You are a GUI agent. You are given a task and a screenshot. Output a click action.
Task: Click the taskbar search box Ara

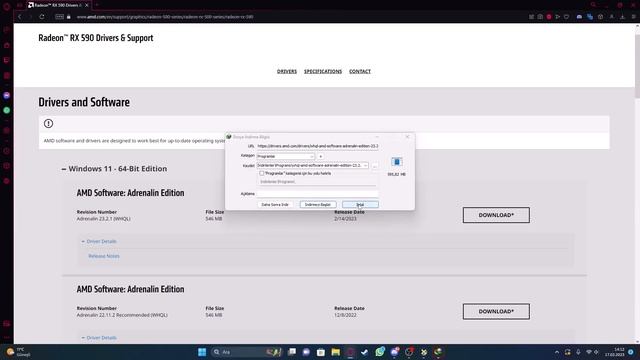click(x=247, y=352)
